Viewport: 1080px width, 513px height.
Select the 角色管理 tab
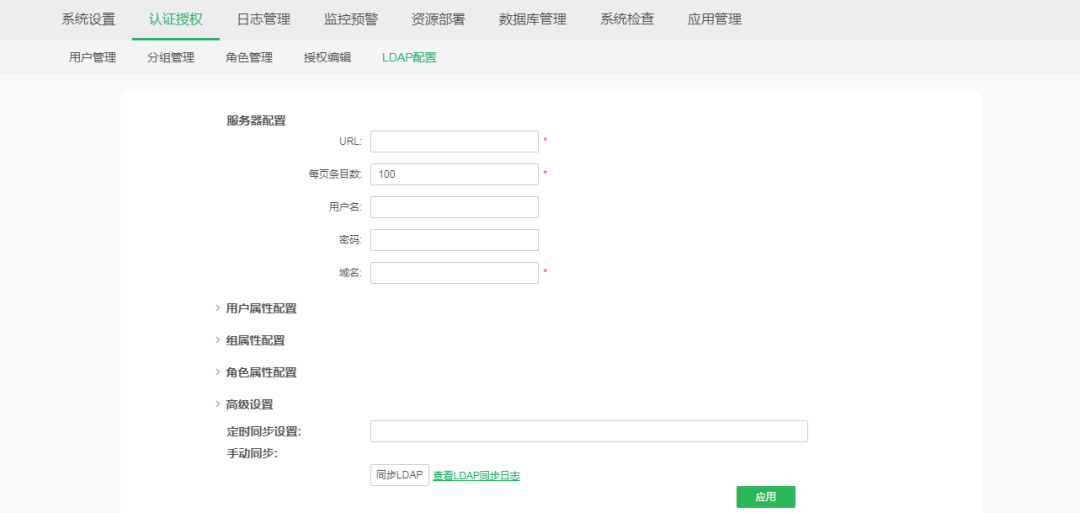coord(249,57)
